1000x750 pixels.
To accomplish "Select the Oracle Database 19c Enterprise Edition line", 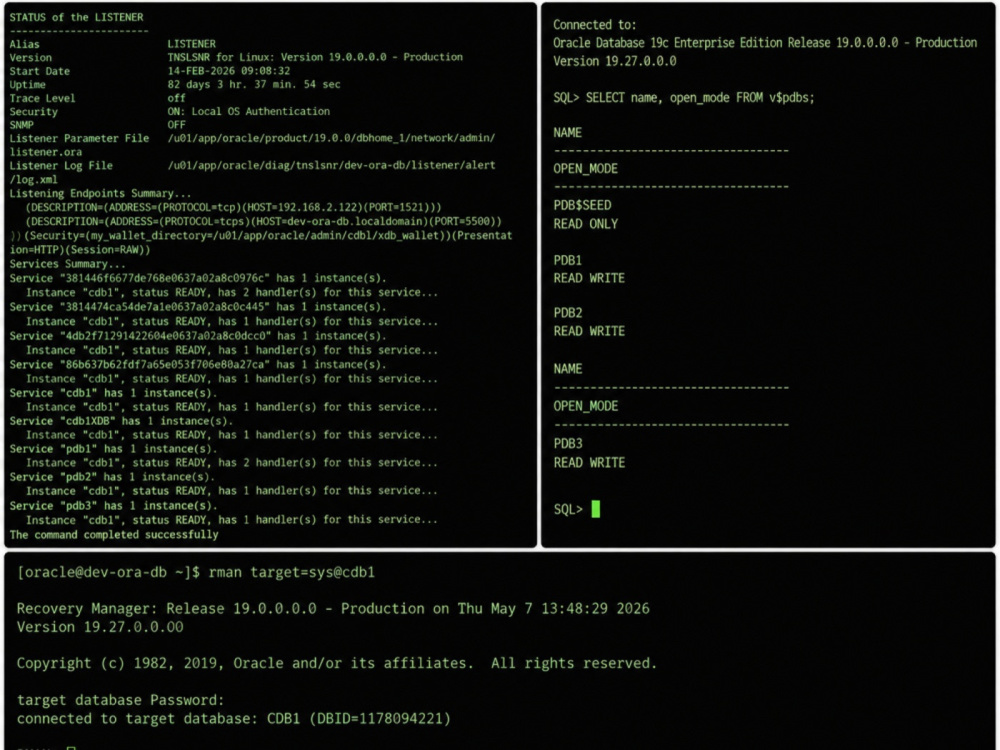I will [x=765, y=43].
